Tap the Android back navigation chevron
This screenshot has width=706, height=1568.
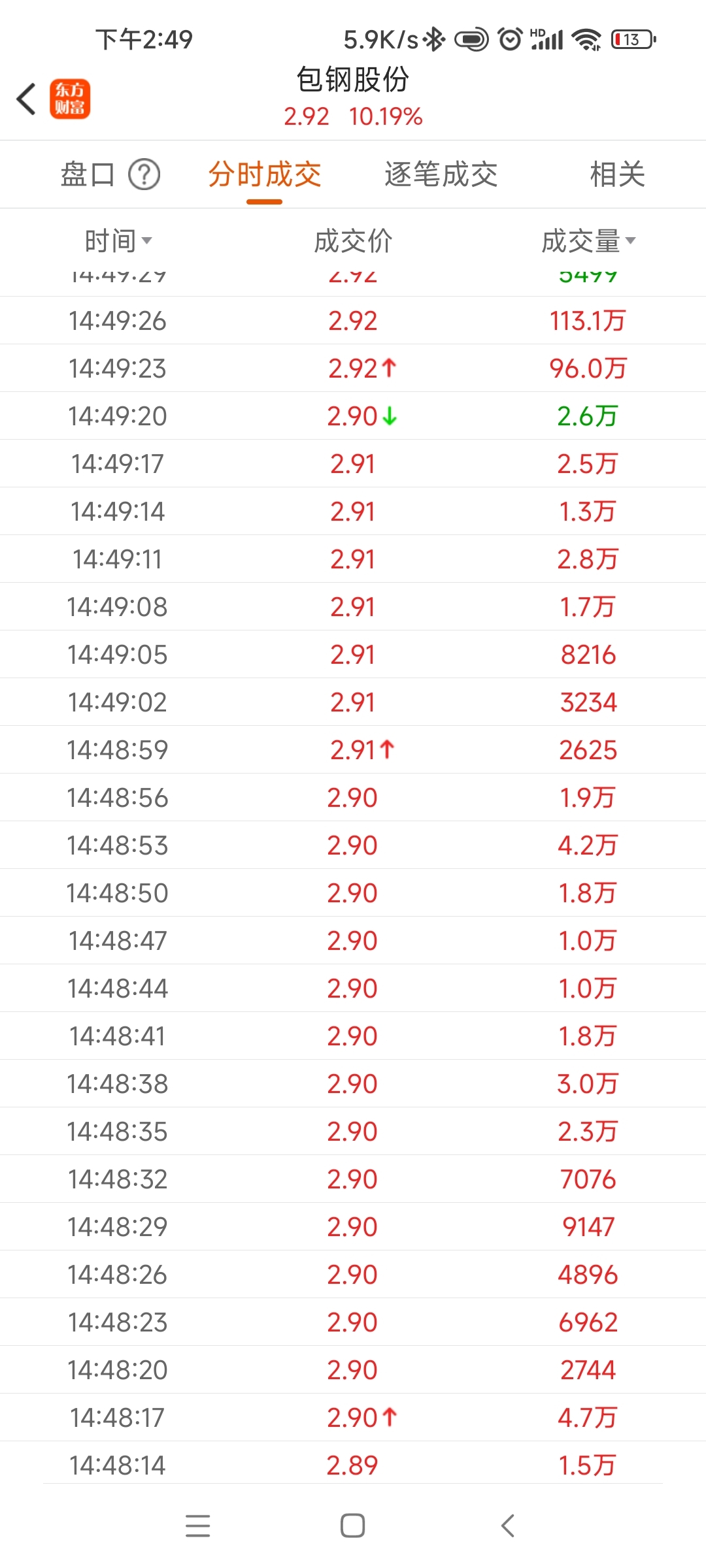click(x=508, y=1526)
